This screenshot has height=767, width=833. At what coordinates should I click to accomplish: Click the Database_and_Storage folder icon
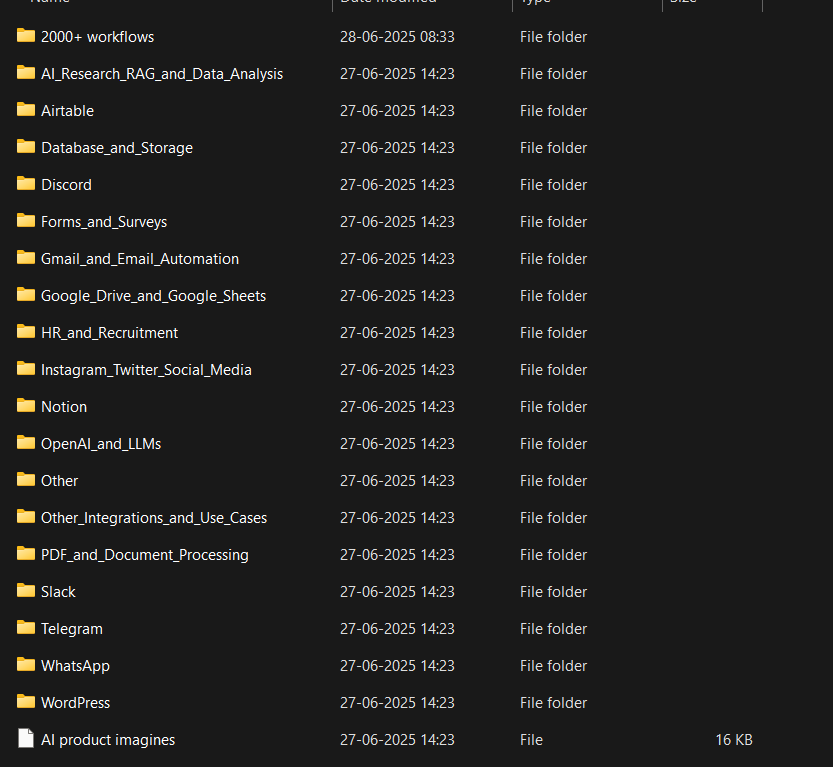(x=26, y=147)
